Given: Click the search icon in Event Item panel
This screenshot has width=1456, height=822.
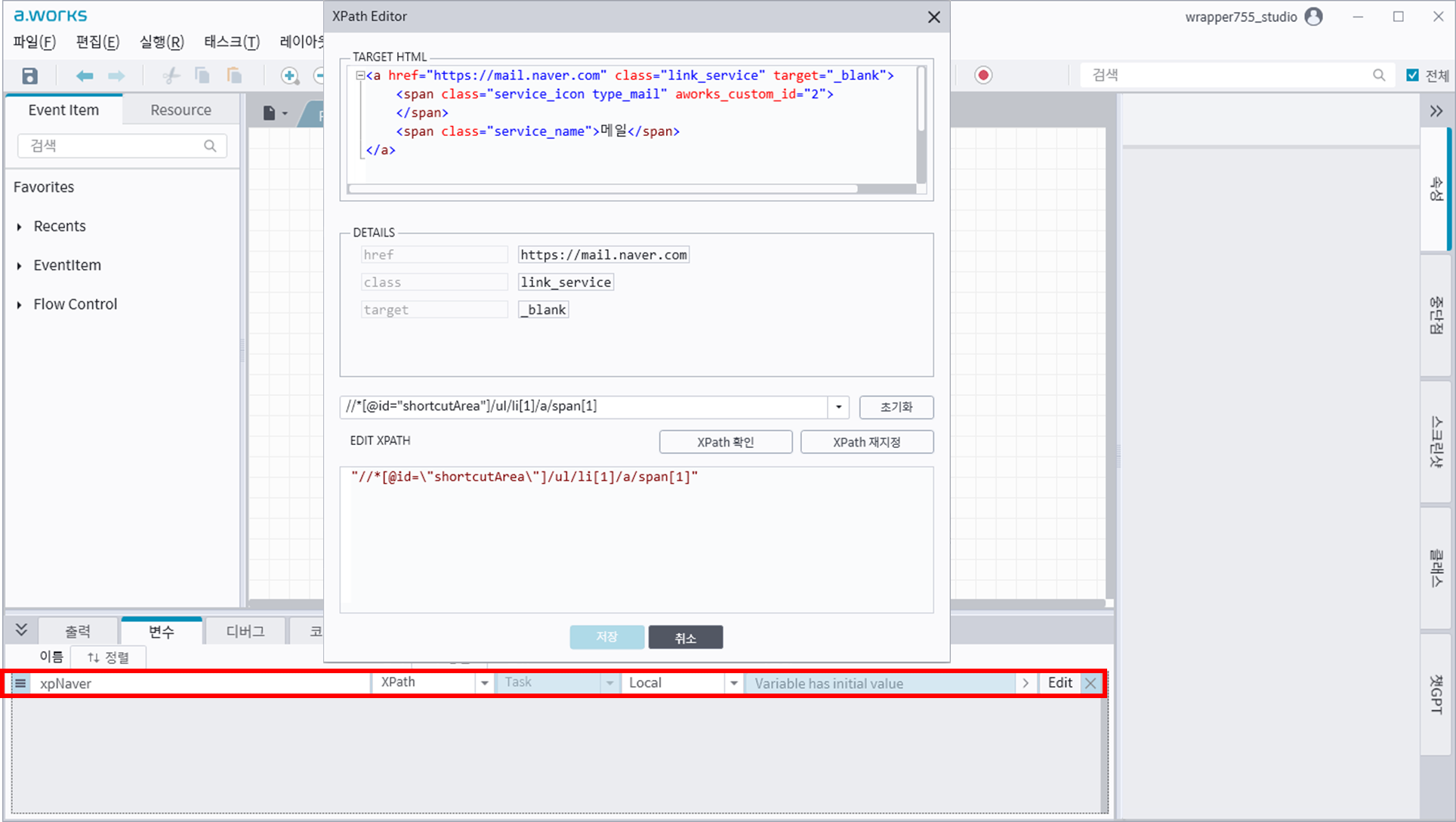Looking at the screenshot, I should (210, 146).
